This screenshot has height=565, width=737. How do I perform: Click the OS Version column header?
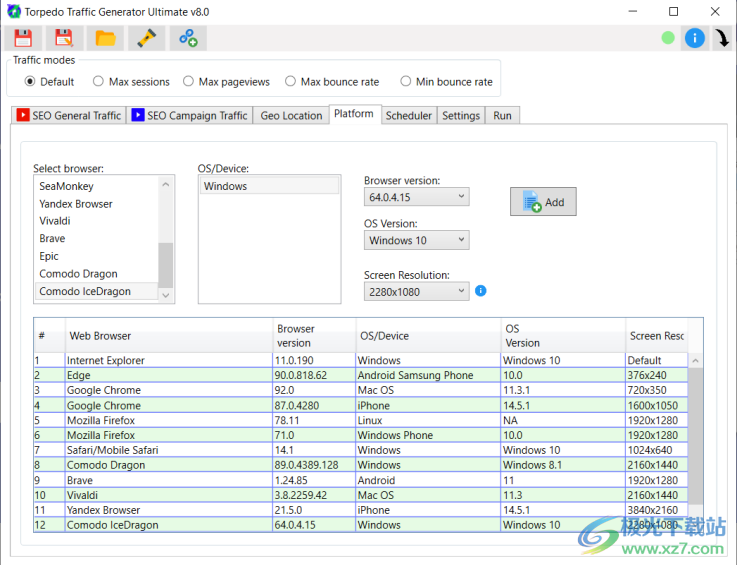point(563,336)
